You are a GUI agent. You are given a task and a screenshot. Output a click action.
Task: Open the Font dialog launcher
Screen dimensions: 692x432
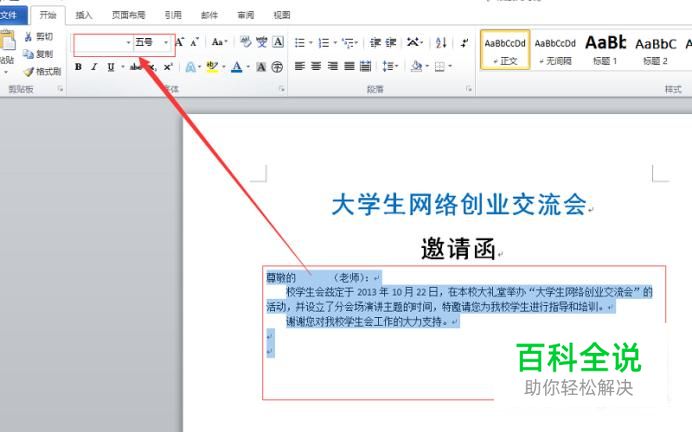(281, 89)
